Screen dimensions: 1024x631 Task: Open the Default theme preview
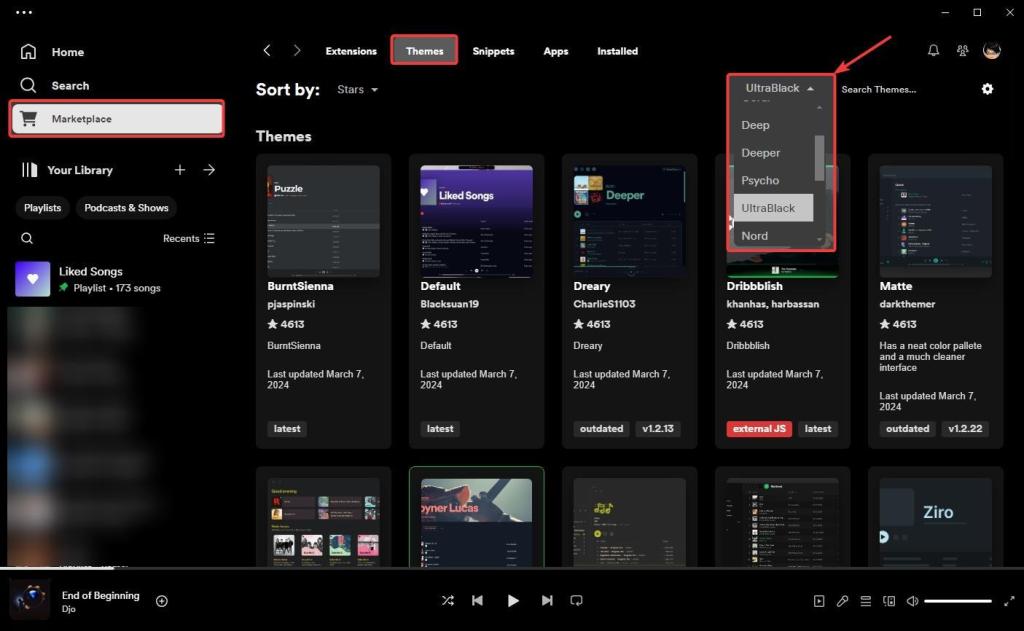tap(476, 221)
